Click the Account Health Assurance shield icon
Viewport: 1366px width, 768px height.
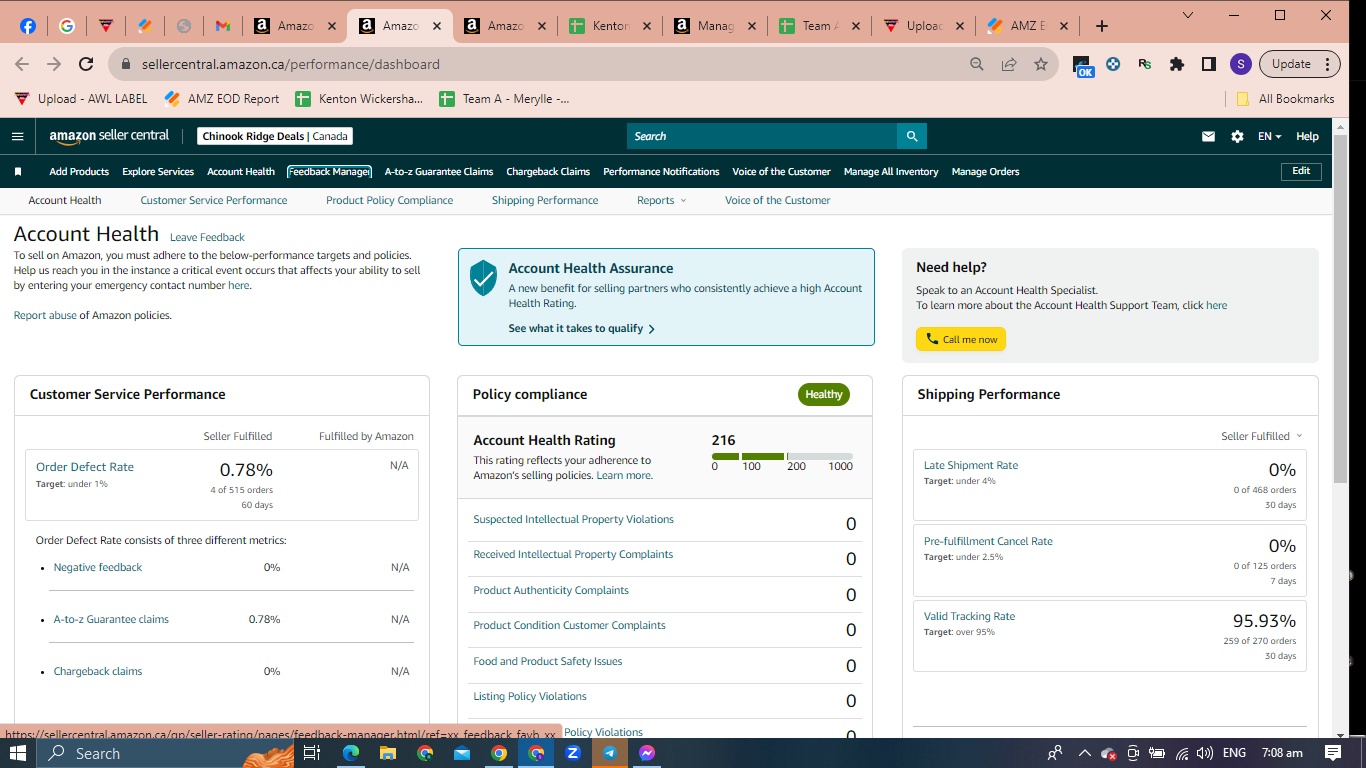483,278
